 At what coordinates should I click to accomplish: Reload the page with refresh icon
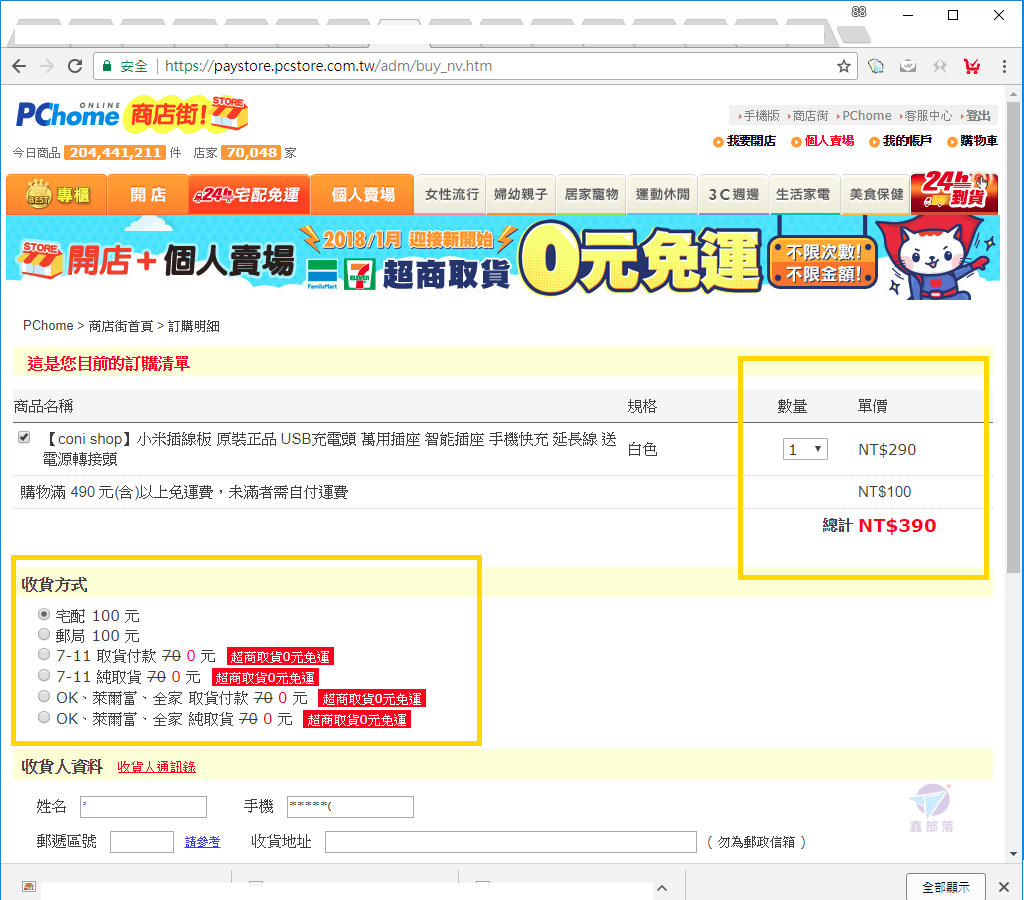pyautogui.click(x=75, y=66)
